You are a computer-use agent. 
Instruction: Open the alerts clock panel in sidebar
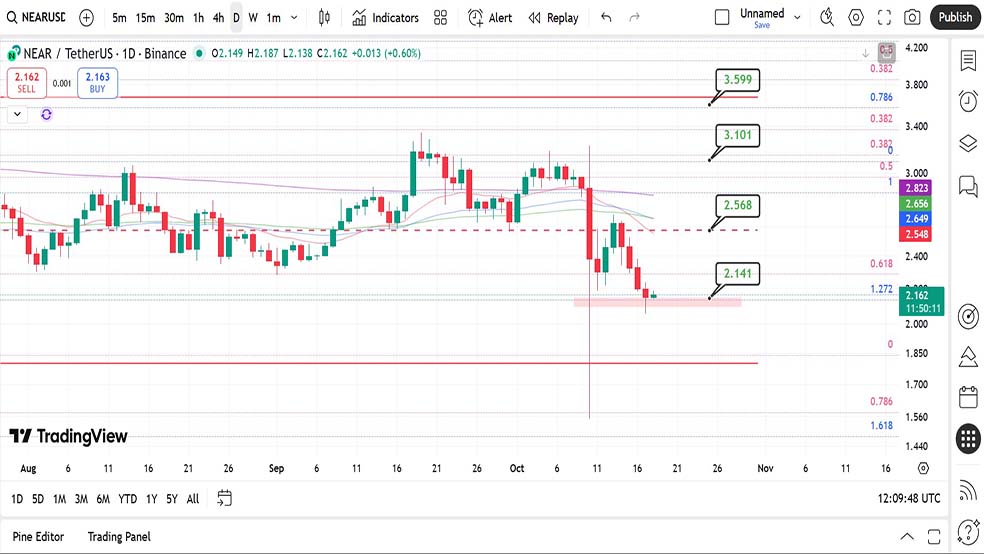tap(967, 101)
